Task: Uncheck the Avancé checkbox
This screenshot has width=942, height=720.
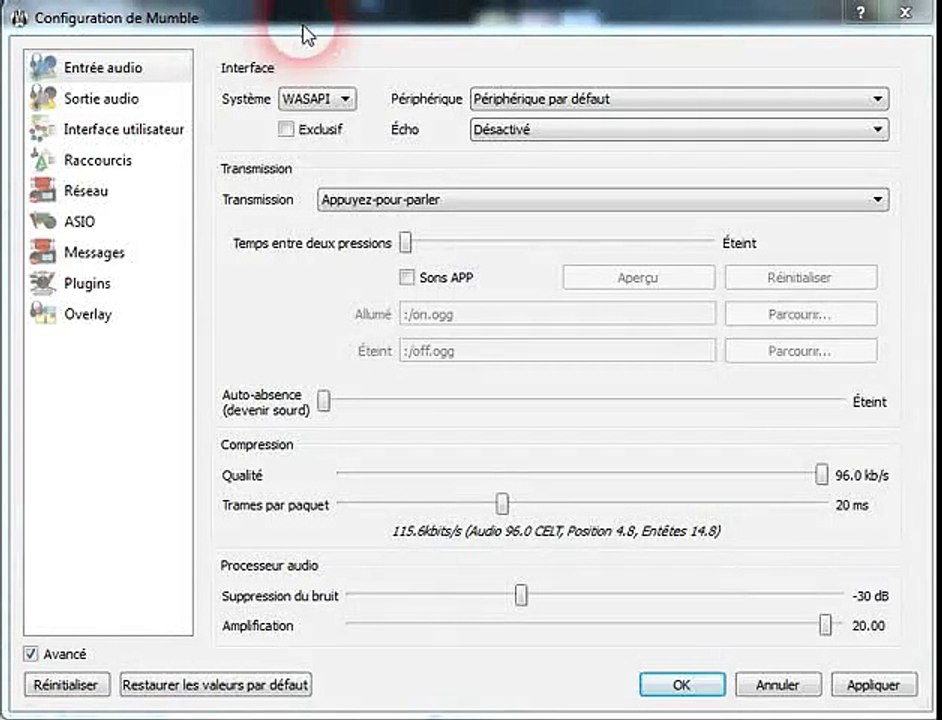Action: coord(31,653)
